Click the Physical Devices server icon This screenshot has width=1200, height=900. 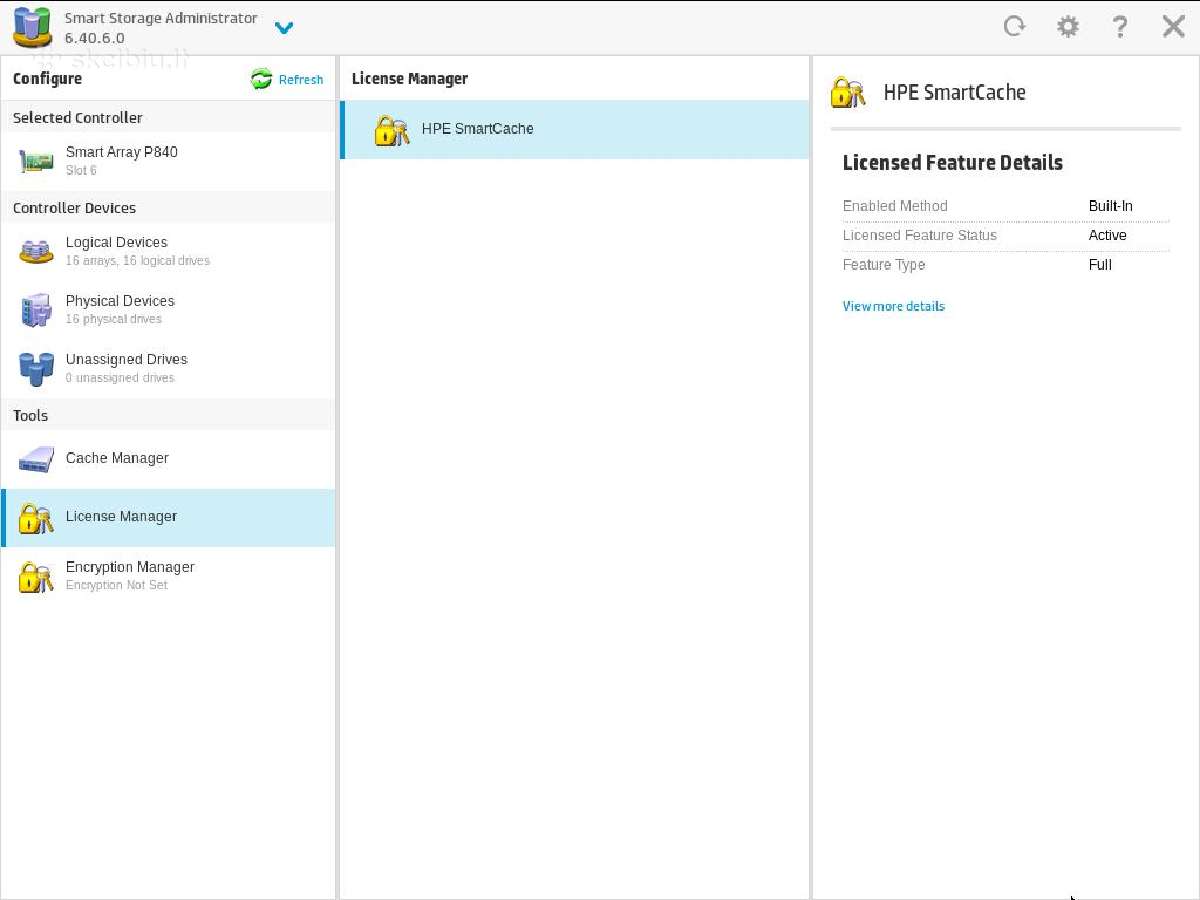(x=37, y=310)
